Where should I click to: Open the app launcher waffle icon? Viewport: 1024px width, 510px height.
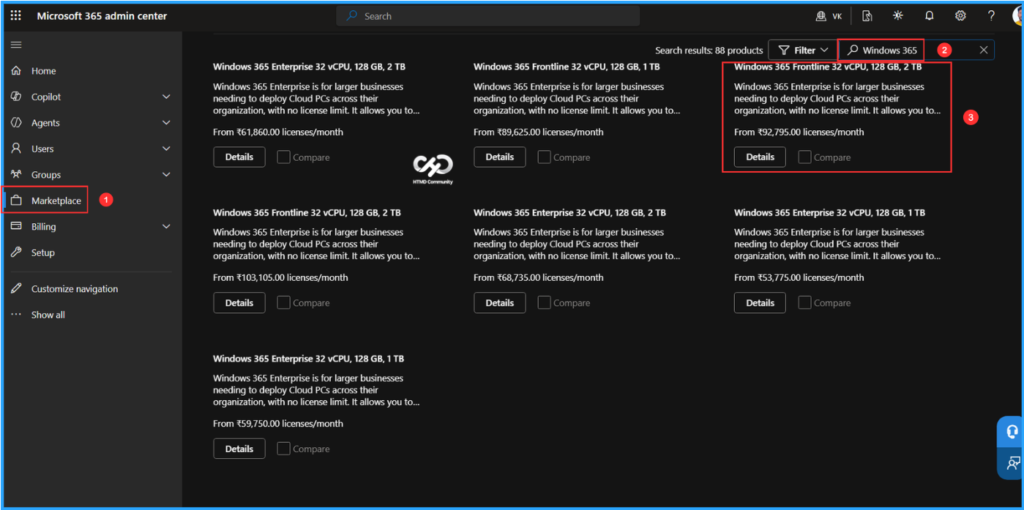click(x=16, y=16)
